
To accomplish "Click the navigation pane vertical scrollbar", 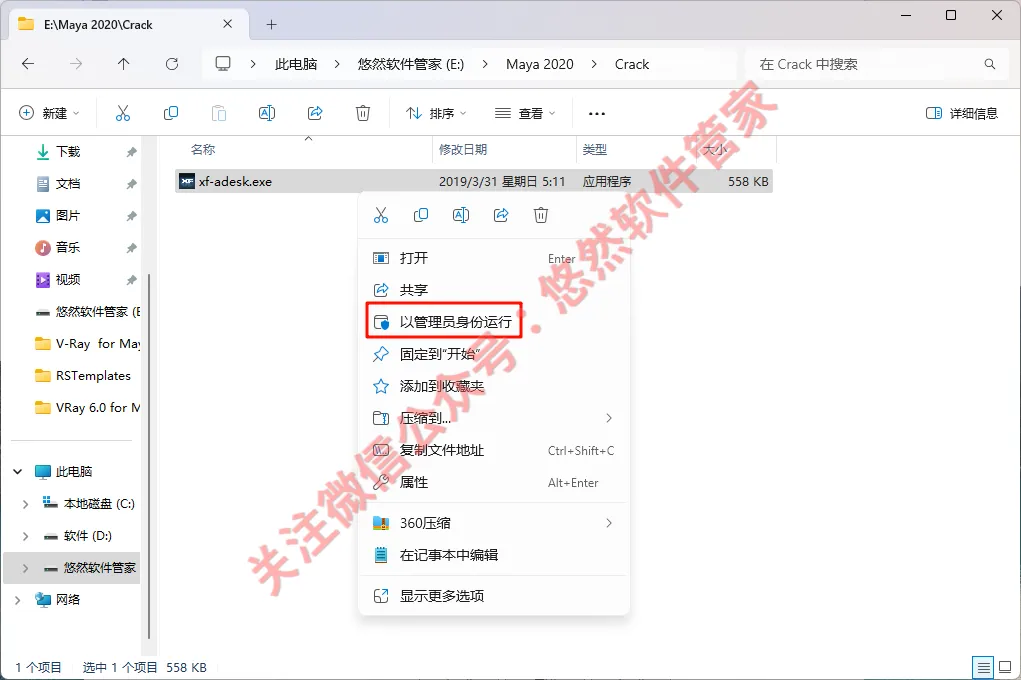I will point(149,456).
